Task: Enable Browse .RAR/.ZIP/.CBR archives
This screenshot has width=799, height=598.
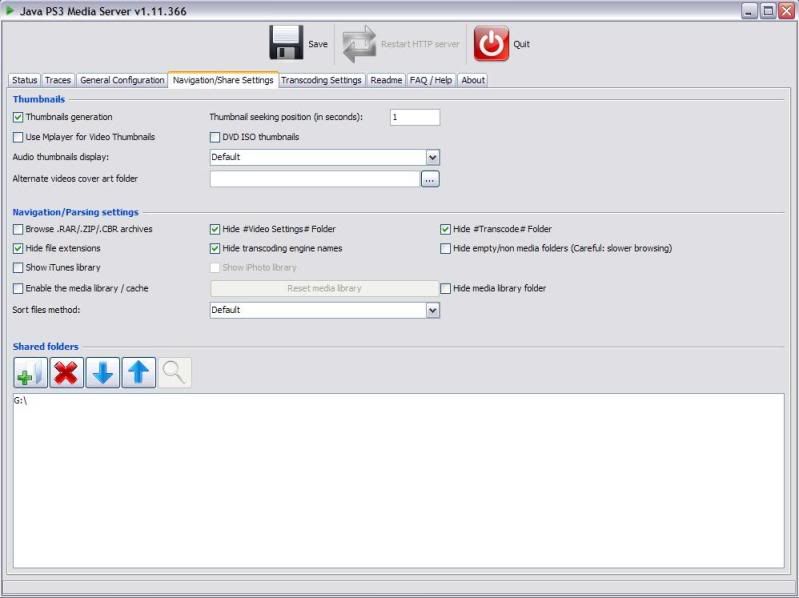Action: pyautogui.click(x=18, y=229)
